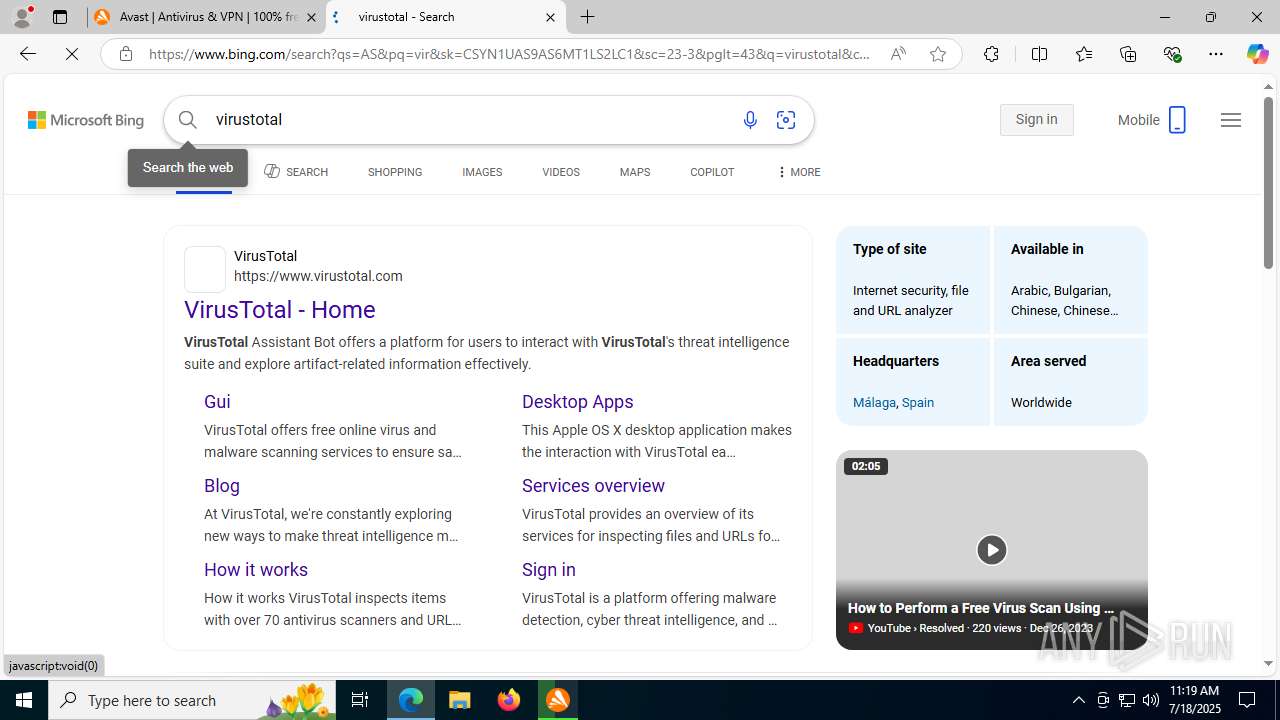This screenshot has width=1280, height=720.
Task: Expand the MORE dropdown menu
Action: (x=799, y=172)
